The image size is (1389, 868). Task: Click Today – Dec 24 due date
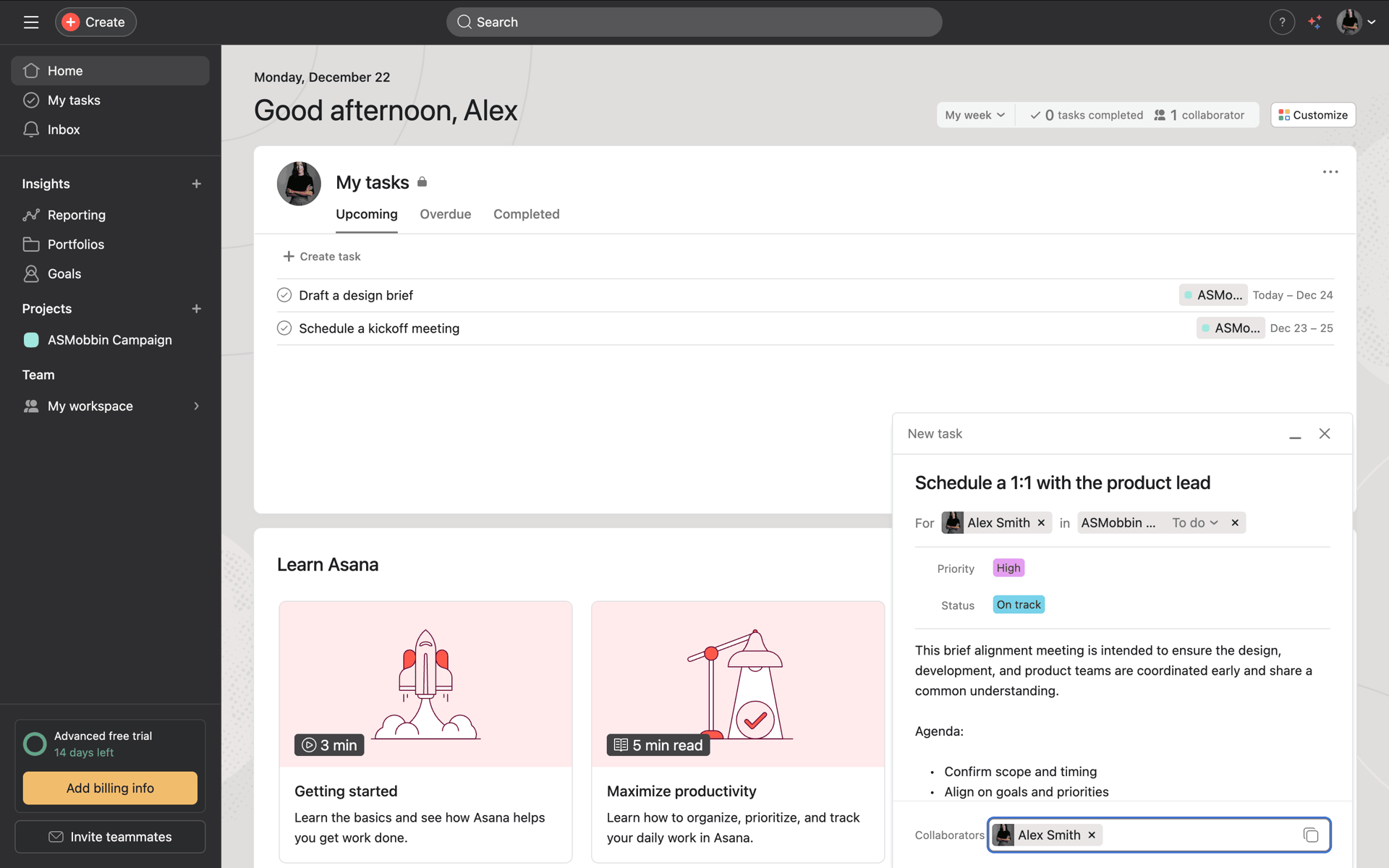(x=1292, y=295)
